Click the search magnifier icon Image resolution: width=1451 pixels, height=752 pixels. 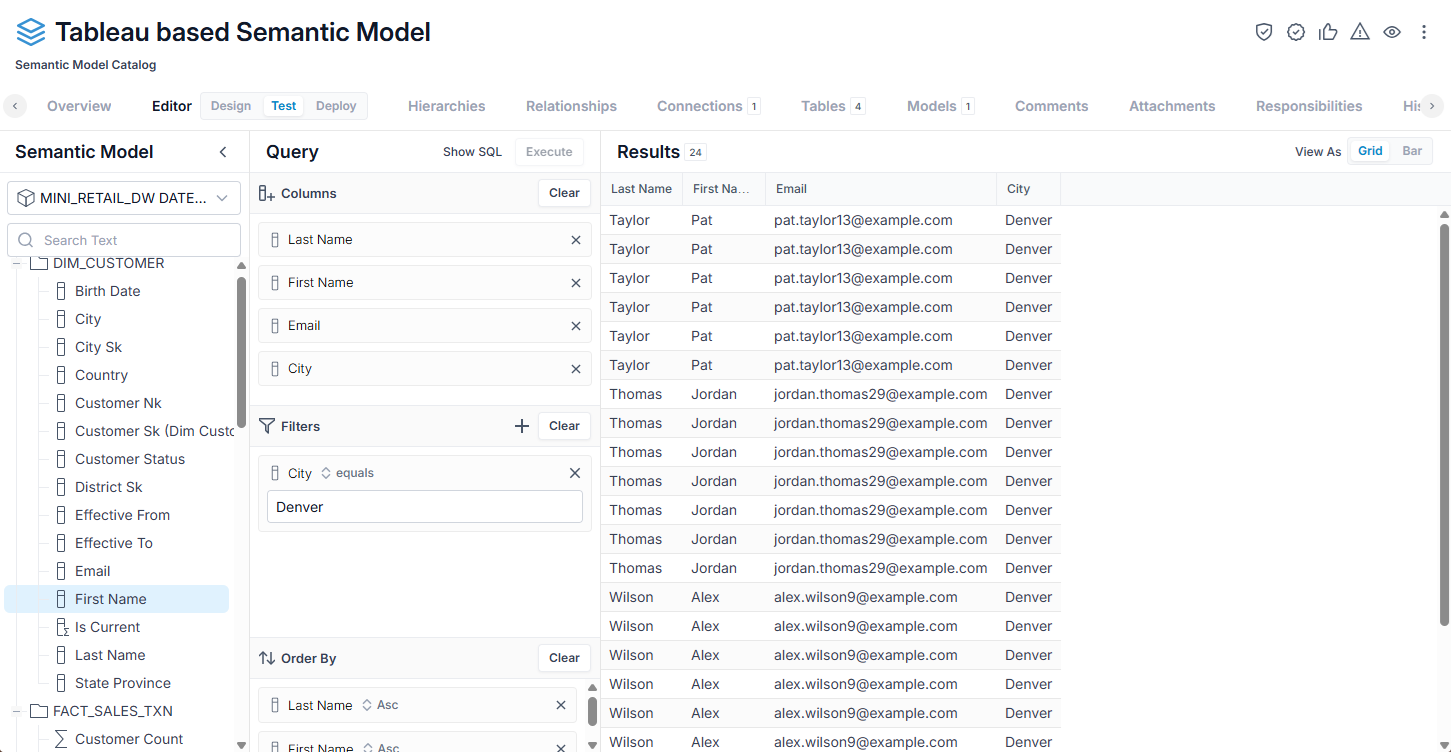click(x=27, y=240)
